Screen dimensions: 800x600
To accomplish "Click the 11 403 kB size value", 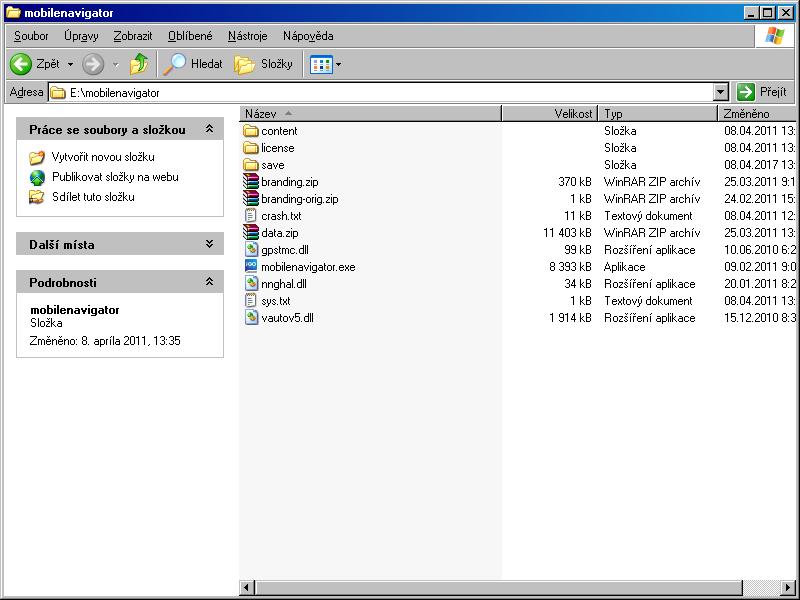I will click(x=567, y=233).
